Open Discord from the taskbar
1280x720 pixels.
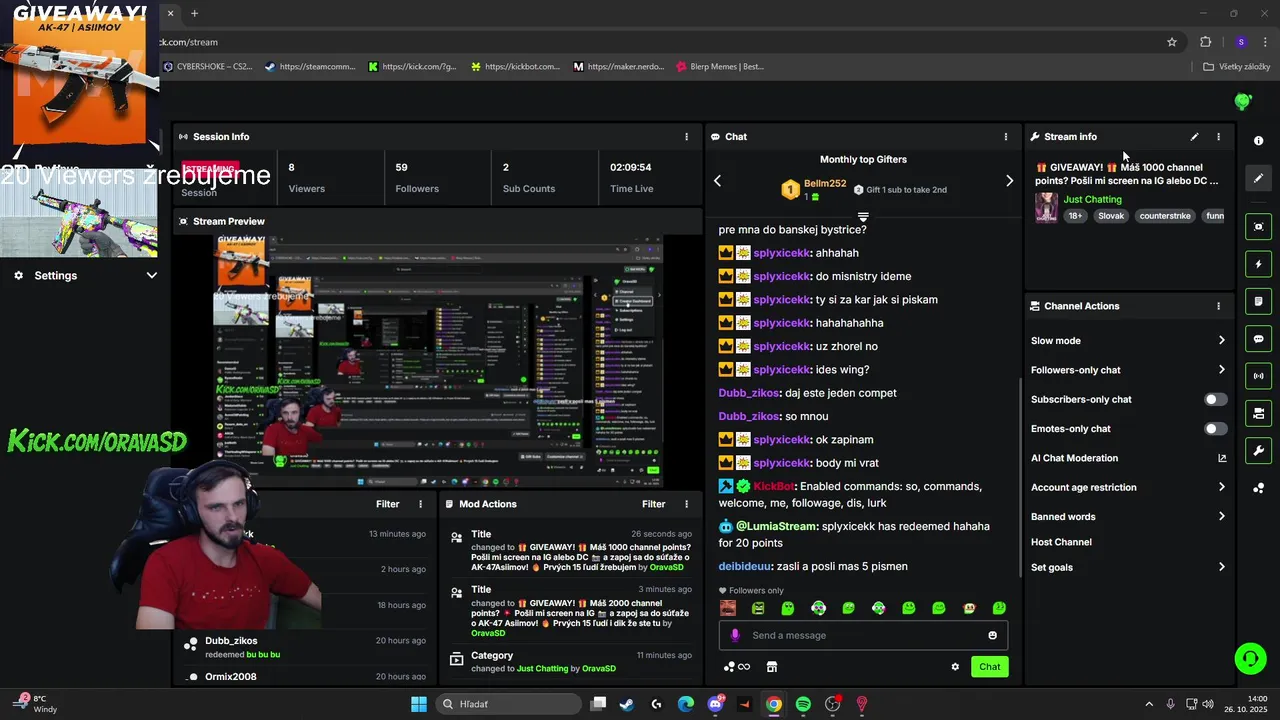coord(715,704)
